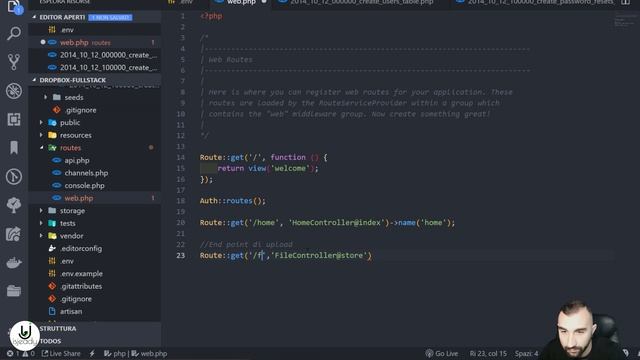Open the Explorer activity bar icon
Viewport: 640px width, 360px height.
14,7
